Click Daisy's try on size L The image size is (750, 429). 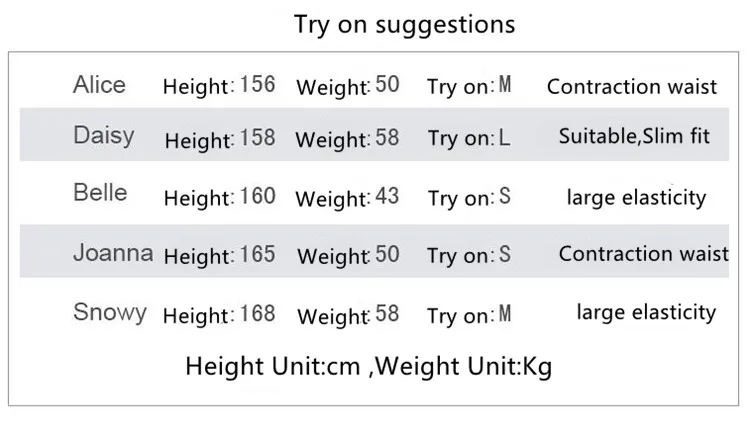pyautogui.click(x=504, y=138)
